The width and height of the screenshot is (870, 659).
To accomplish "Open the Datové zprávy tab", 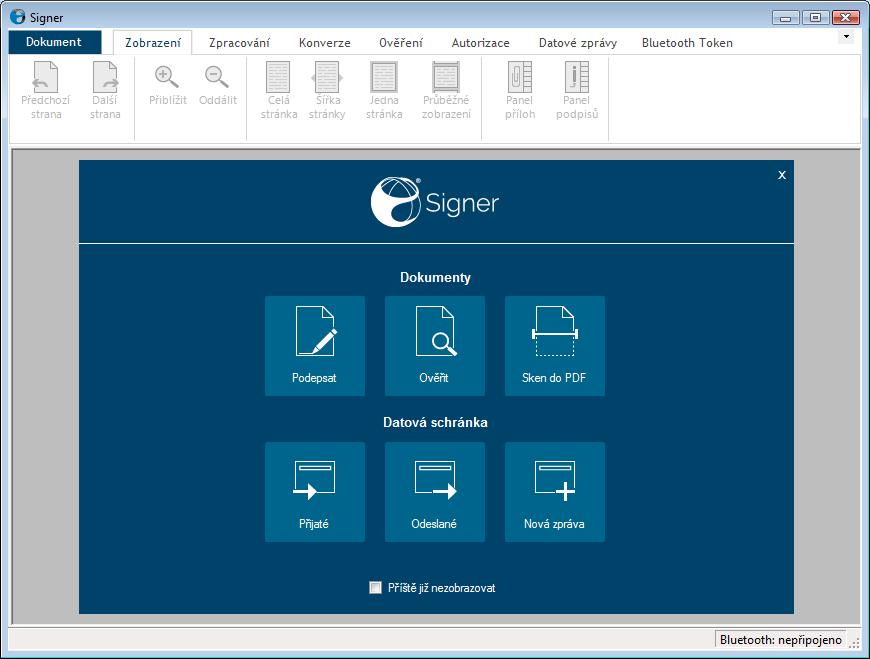I will point(578,43).
